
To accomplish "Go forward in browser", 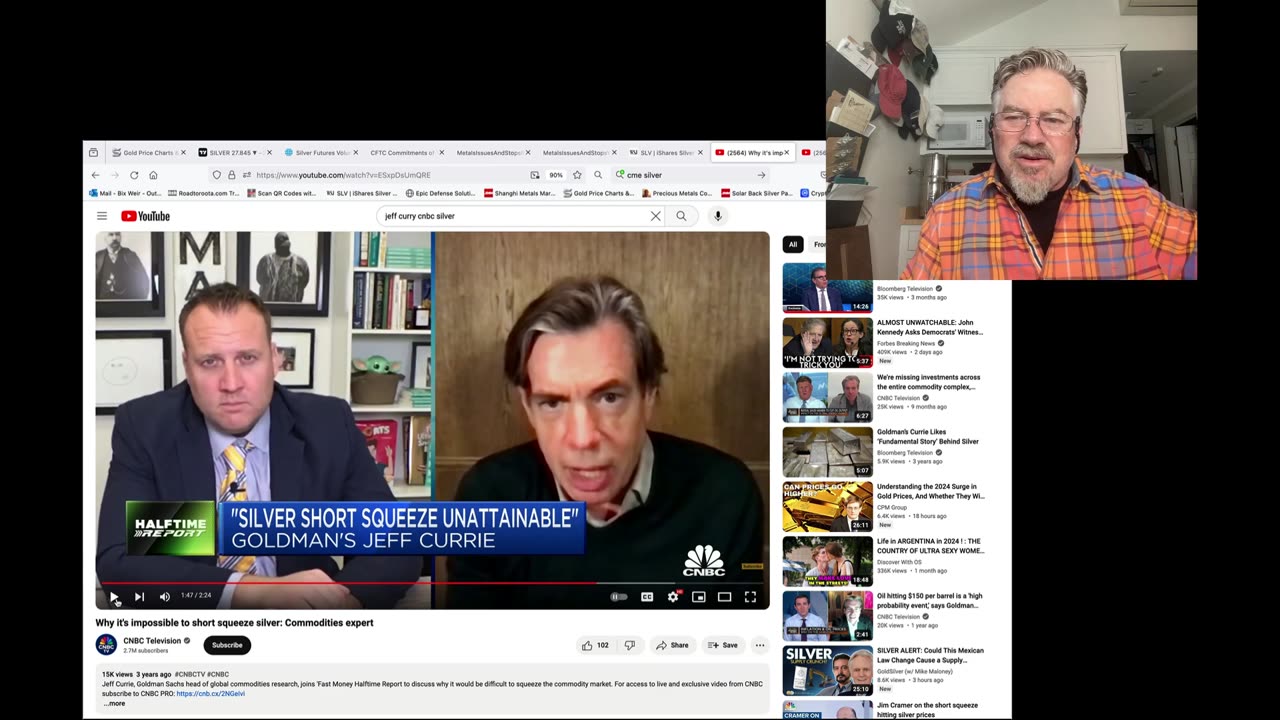I will 114,175.
